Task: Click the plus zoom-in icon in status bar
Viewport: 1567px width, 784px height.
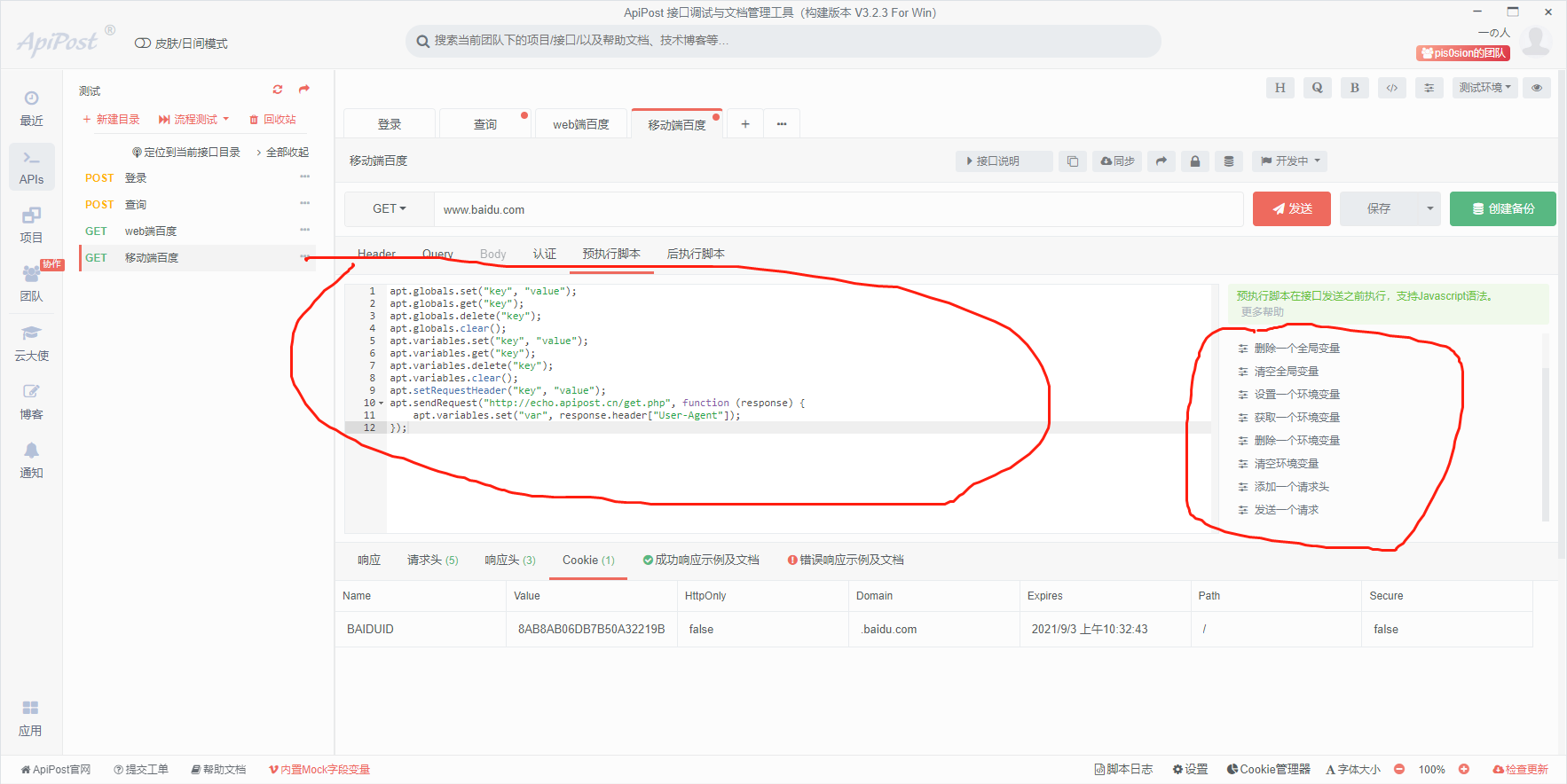Action: point(1464,769)
